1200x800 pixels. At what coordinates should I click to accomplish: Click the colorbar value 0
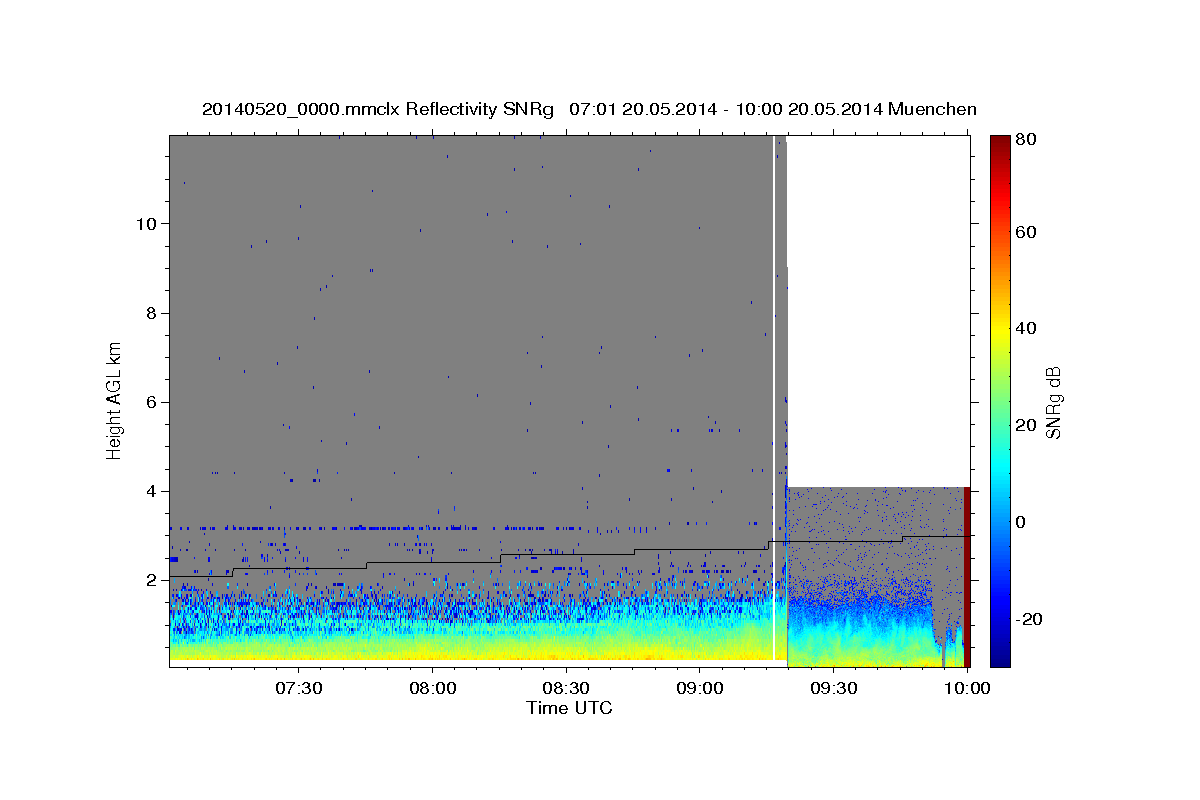(1022, 522)
